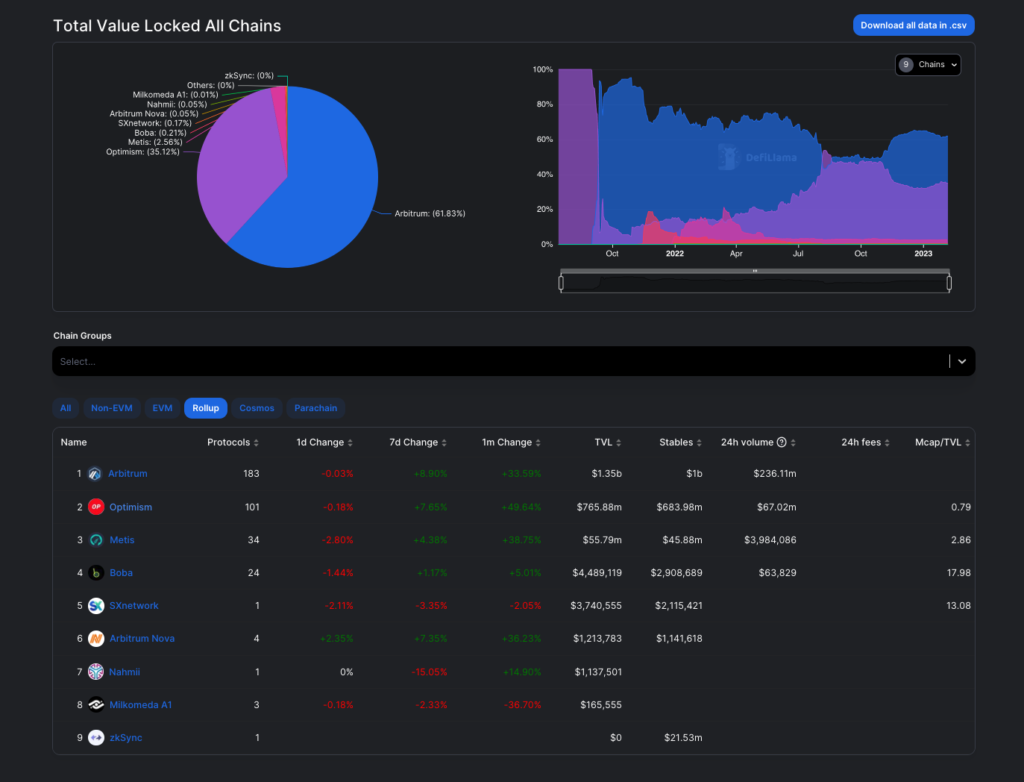Click Boba Mcap/TVL value 17.98
Screen dimensions: 1024x782
(x=959, y=573)
